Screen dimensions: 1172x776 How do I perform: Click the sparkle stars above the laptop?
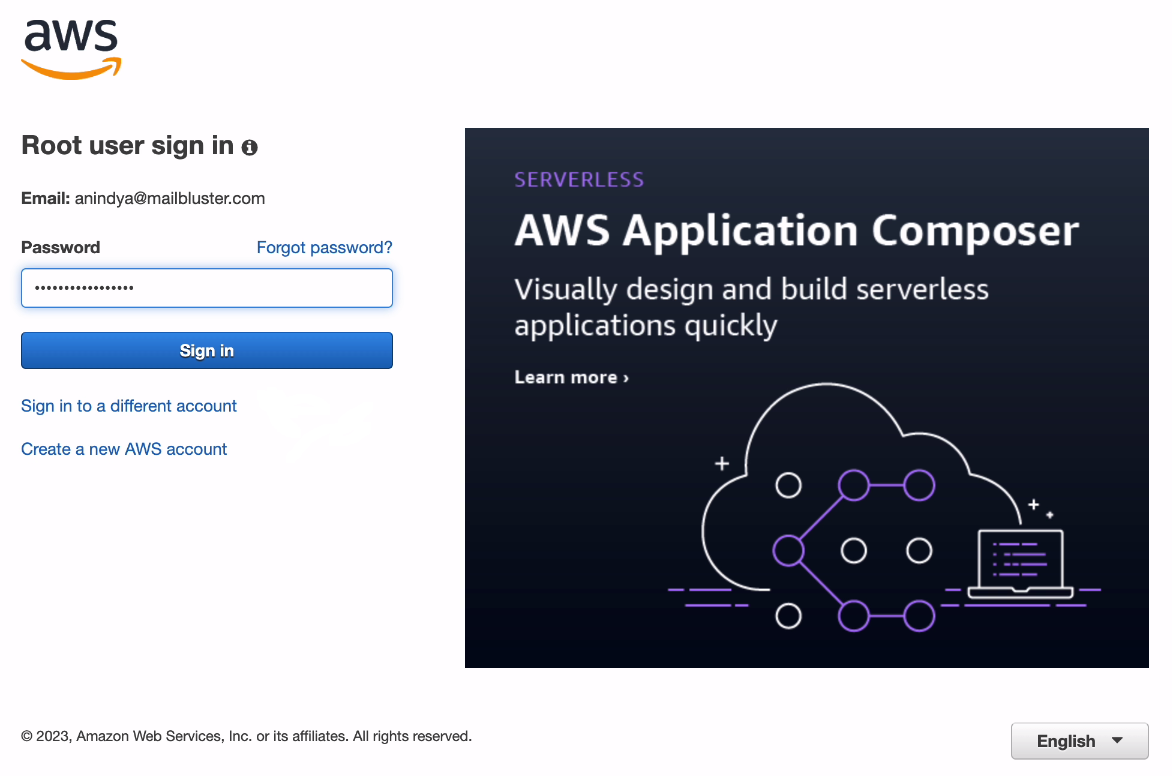pos(1040,508)
